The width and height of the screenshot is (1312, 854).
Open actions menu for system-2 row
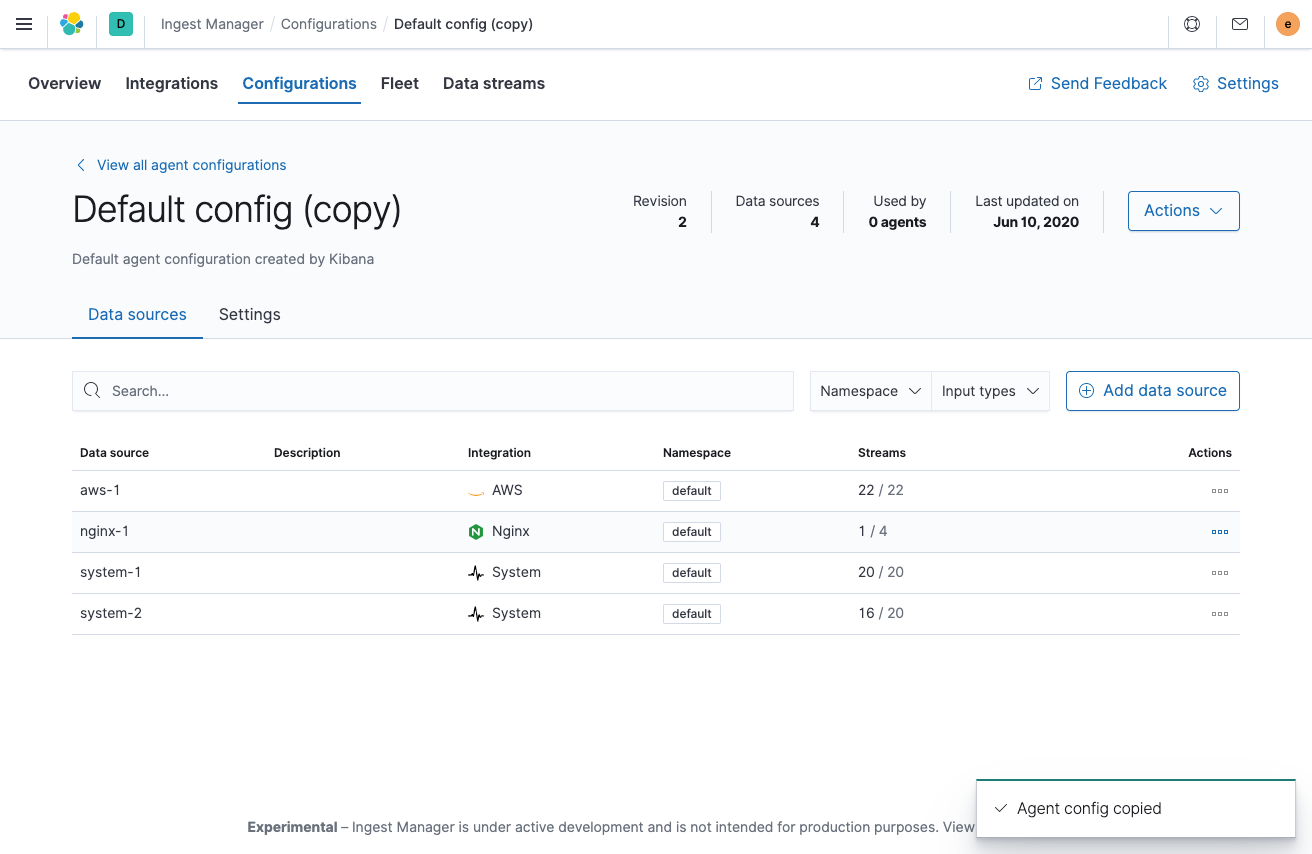coord(1219,614)
